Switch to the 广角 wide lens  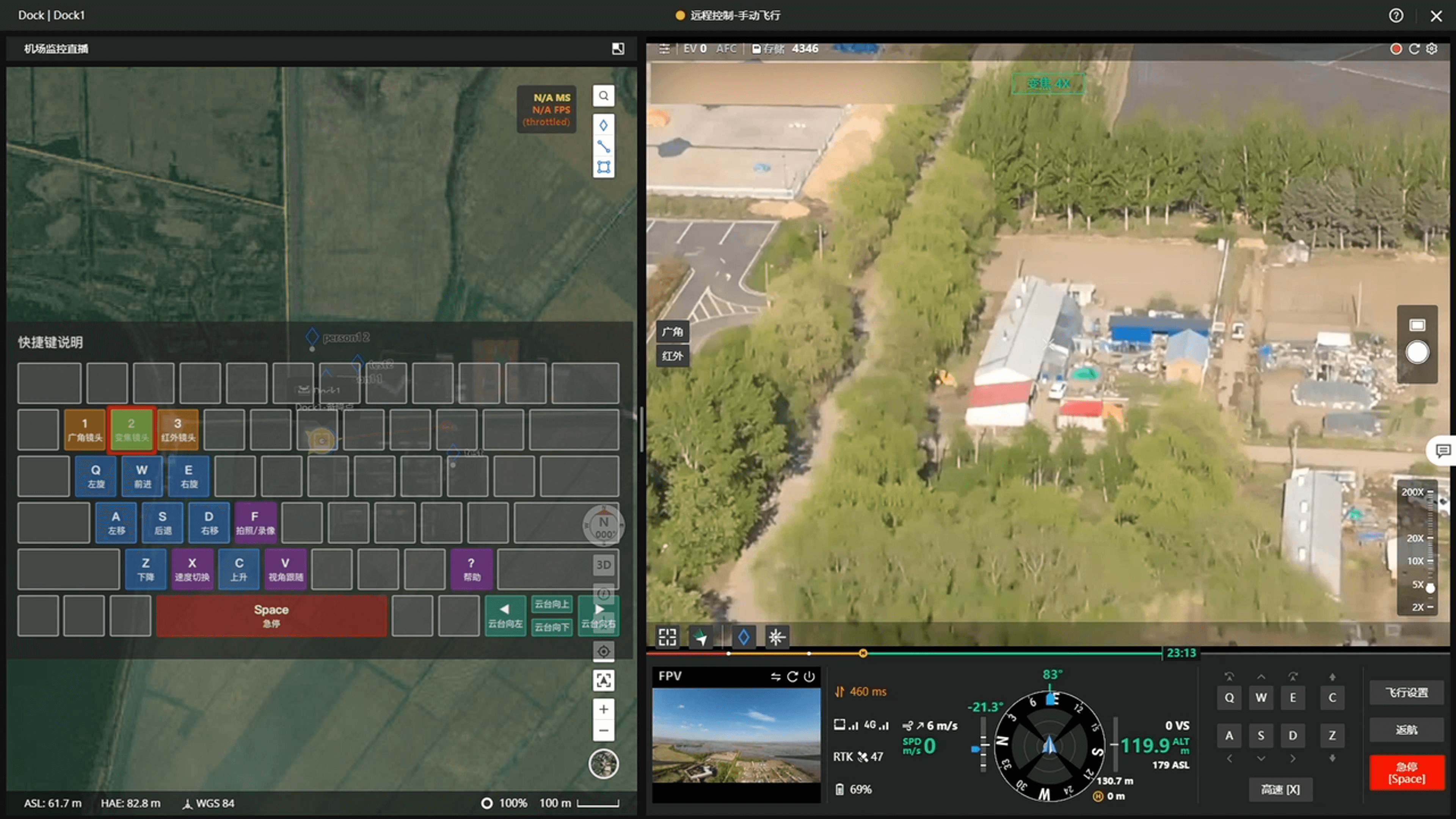(672, 332)
